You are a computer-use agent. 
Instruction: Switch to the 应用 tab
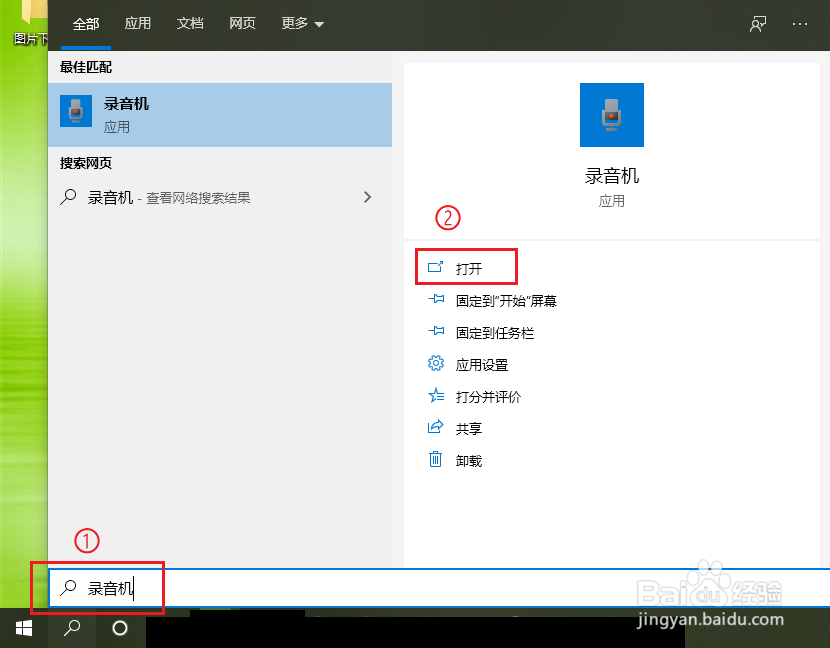pos(138,23)
